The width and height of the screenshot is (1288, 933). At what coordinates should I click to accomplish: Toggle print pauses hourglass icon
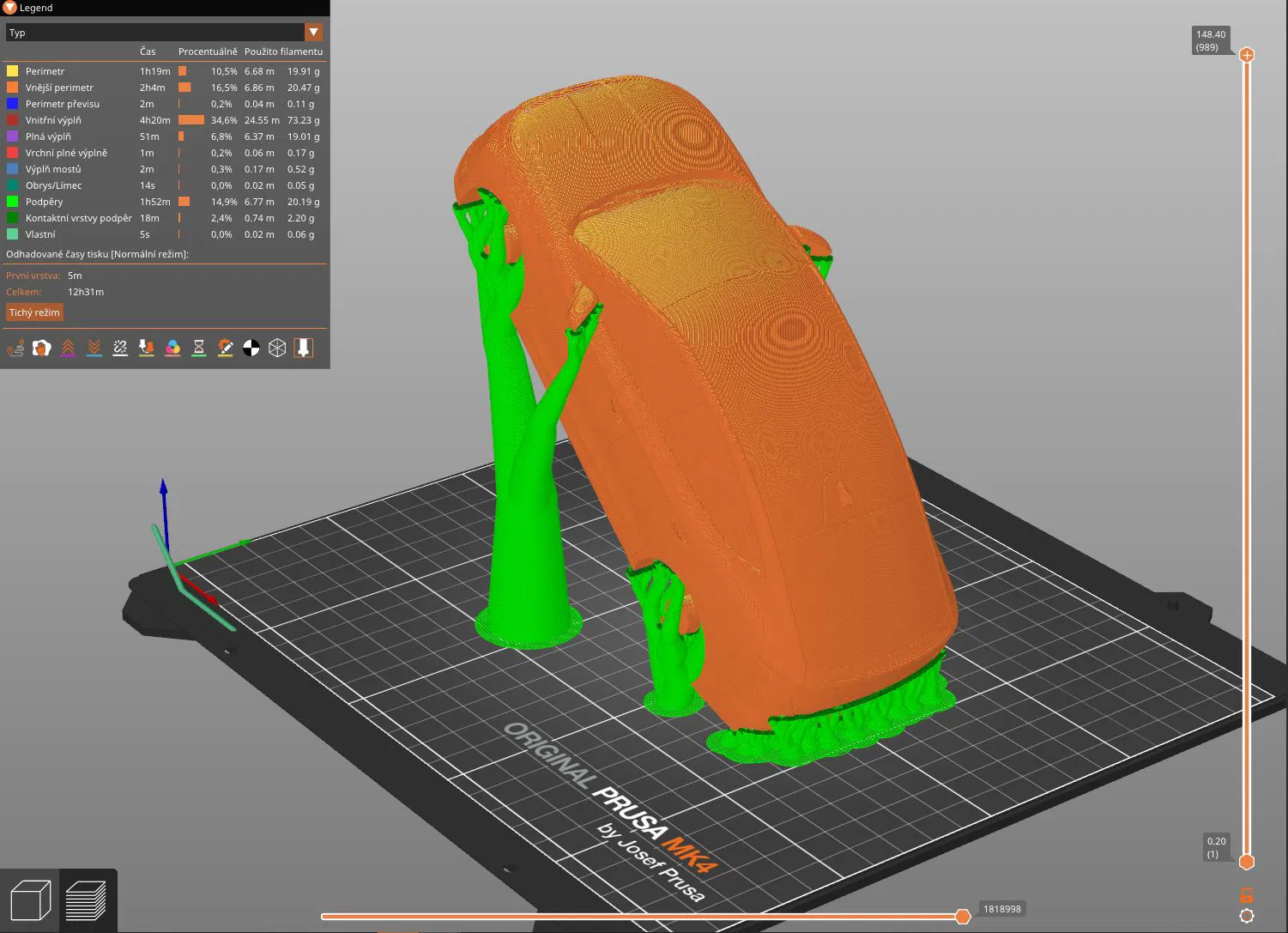pyautogui.click(x=199, y=348)
